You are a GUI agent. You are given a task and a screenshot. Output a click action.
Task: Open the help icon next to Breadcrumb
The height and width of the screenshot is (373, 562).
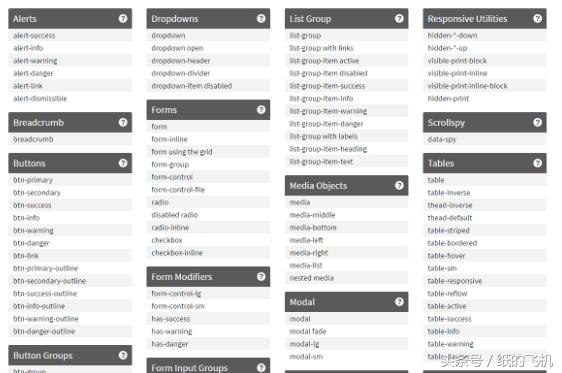point(123,123)
